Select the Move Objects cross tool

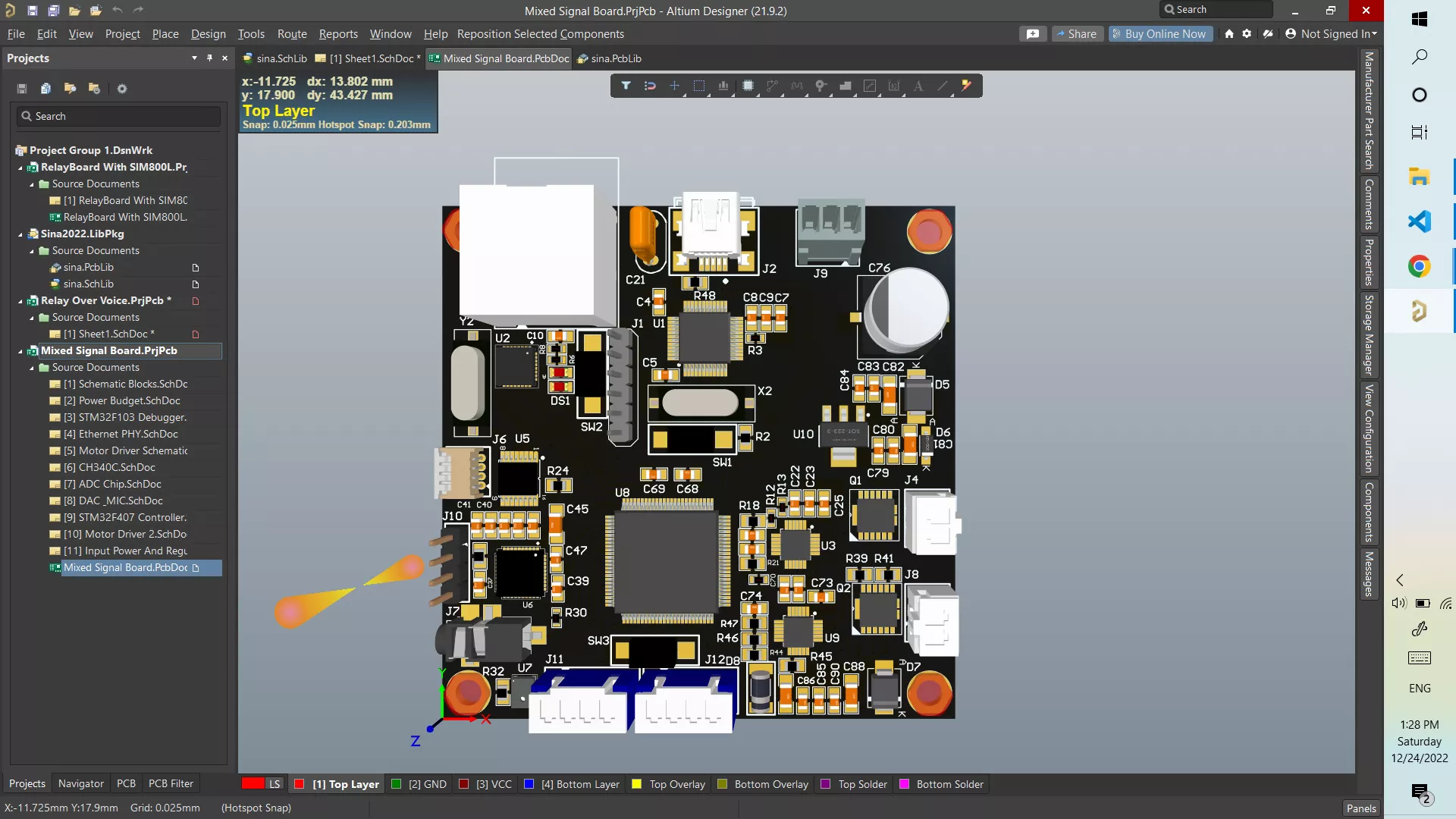pyautogui.click(x=674, y=86)
